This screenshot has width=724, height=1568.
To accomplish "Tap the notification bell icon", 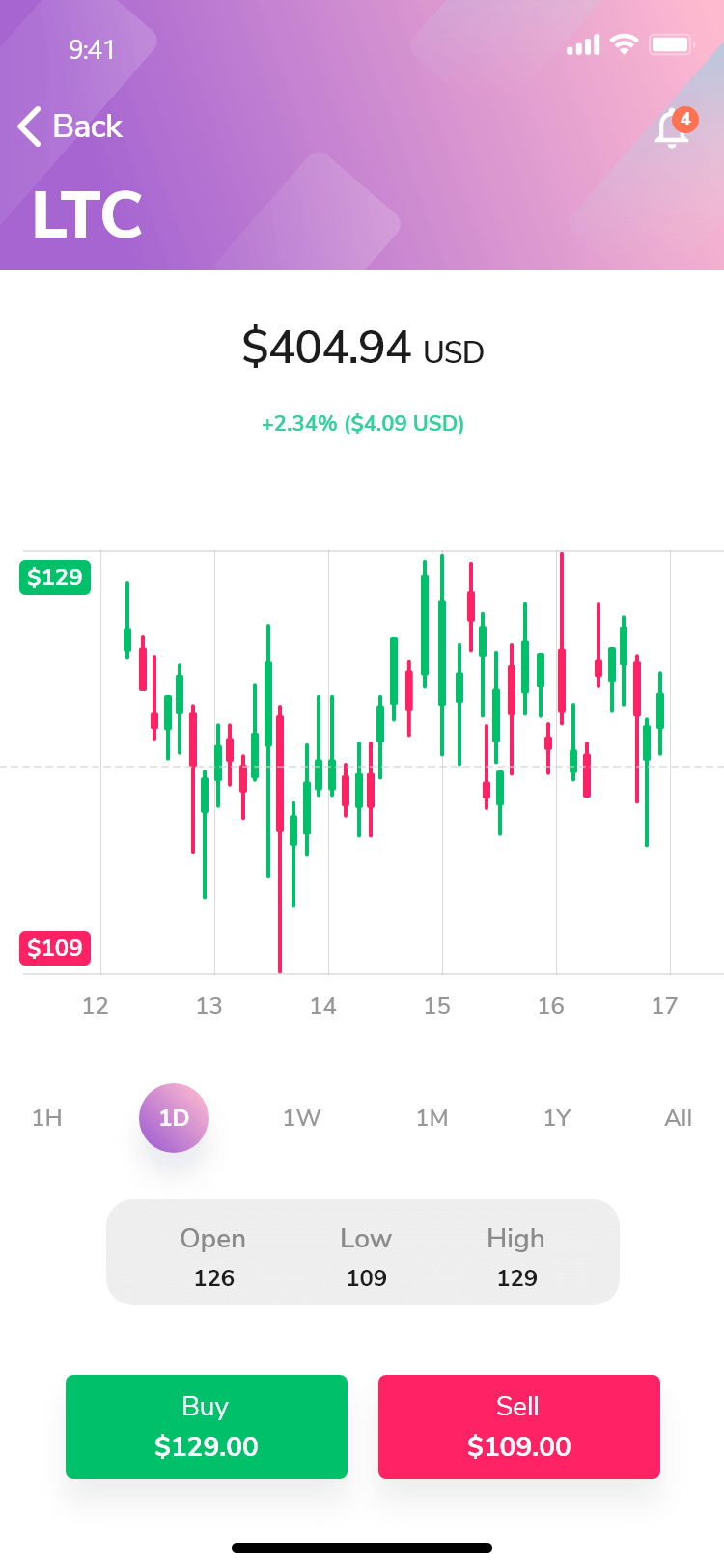I will tap(671, 129).
